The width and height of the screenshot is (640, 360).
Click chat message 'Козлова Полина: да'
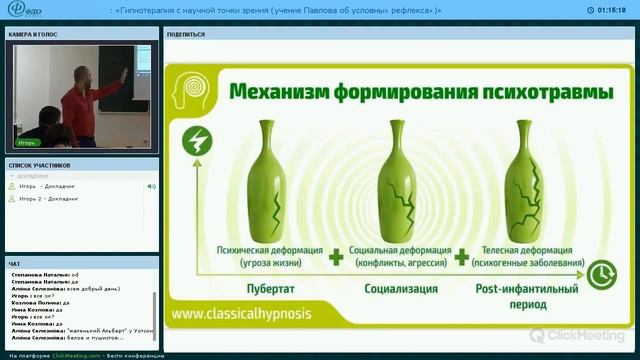(x=40, y=303)
